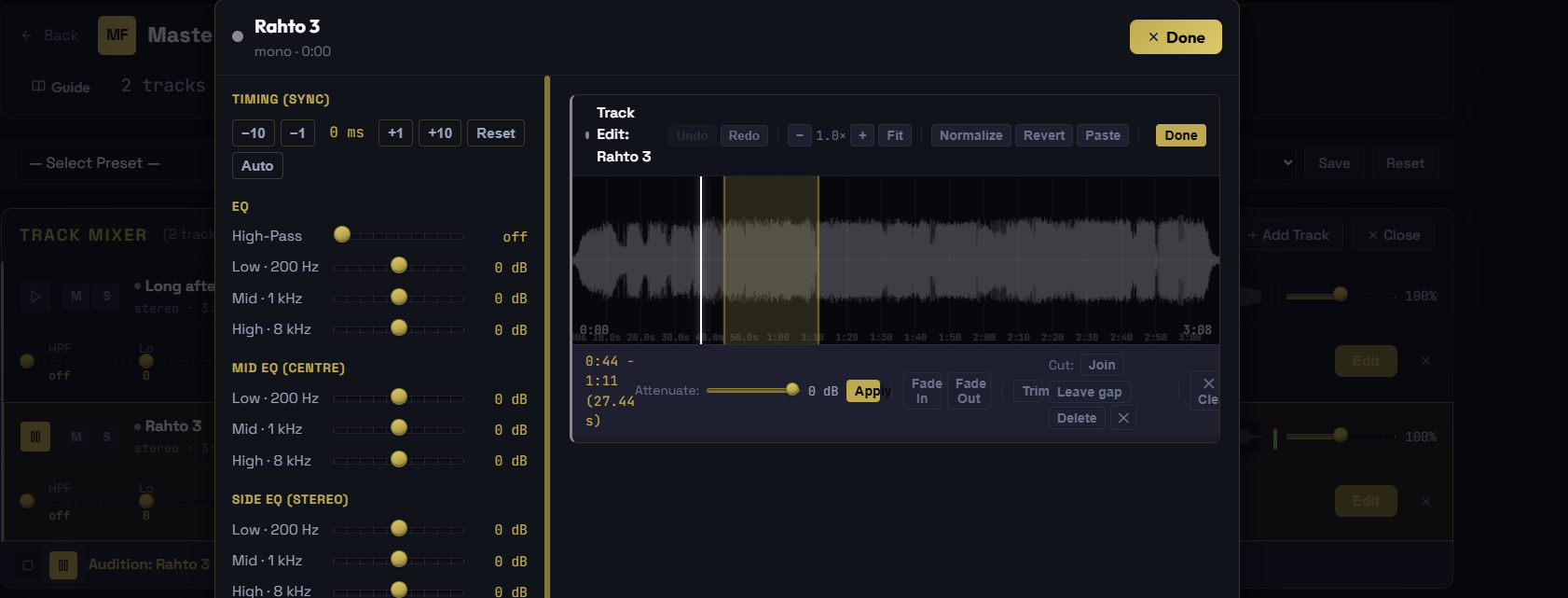Clear the selection with the Cle button

[1207, 391]
